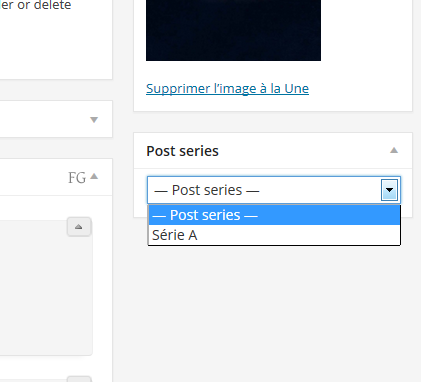This screenshot has width=421, height=382.
Task: Click the "Post series" panel heading
Action: coord(182,151)
